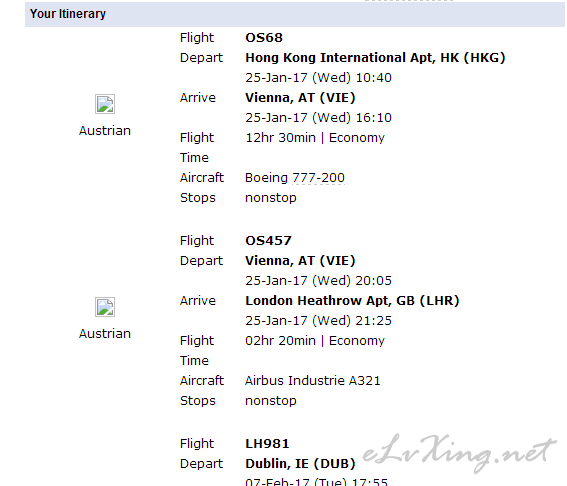Viewport: 567px width, 486px height.
Task: Select the flight number LH981
Action: click(x=267, y=444)
